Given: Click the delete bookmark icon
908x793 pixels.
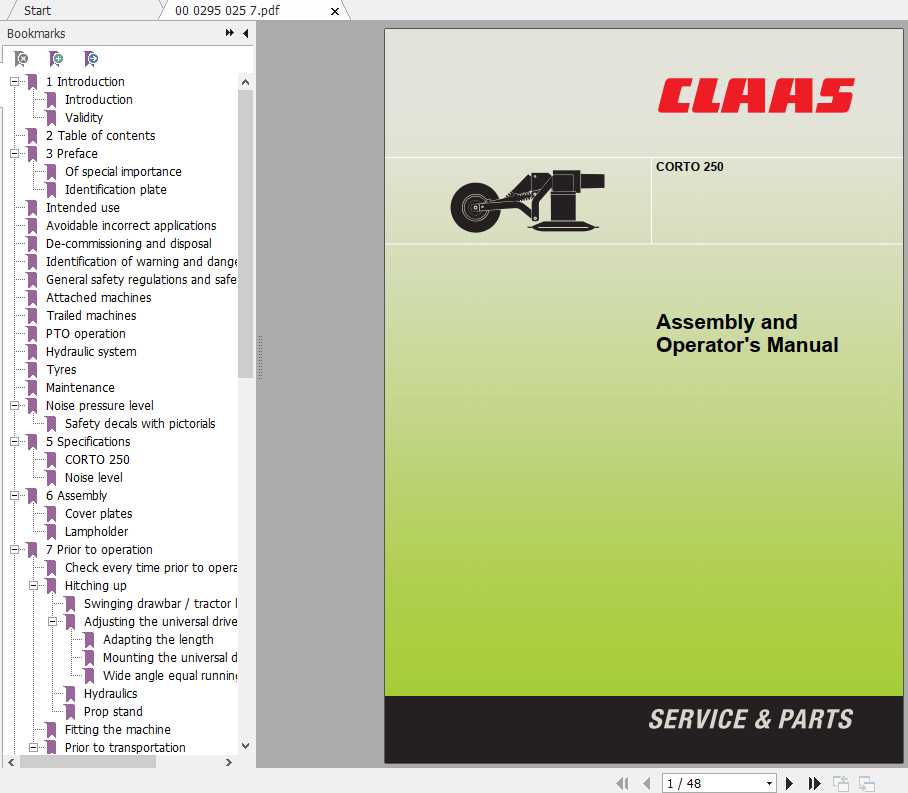Looking at the screenshot, I should point(22,59).
